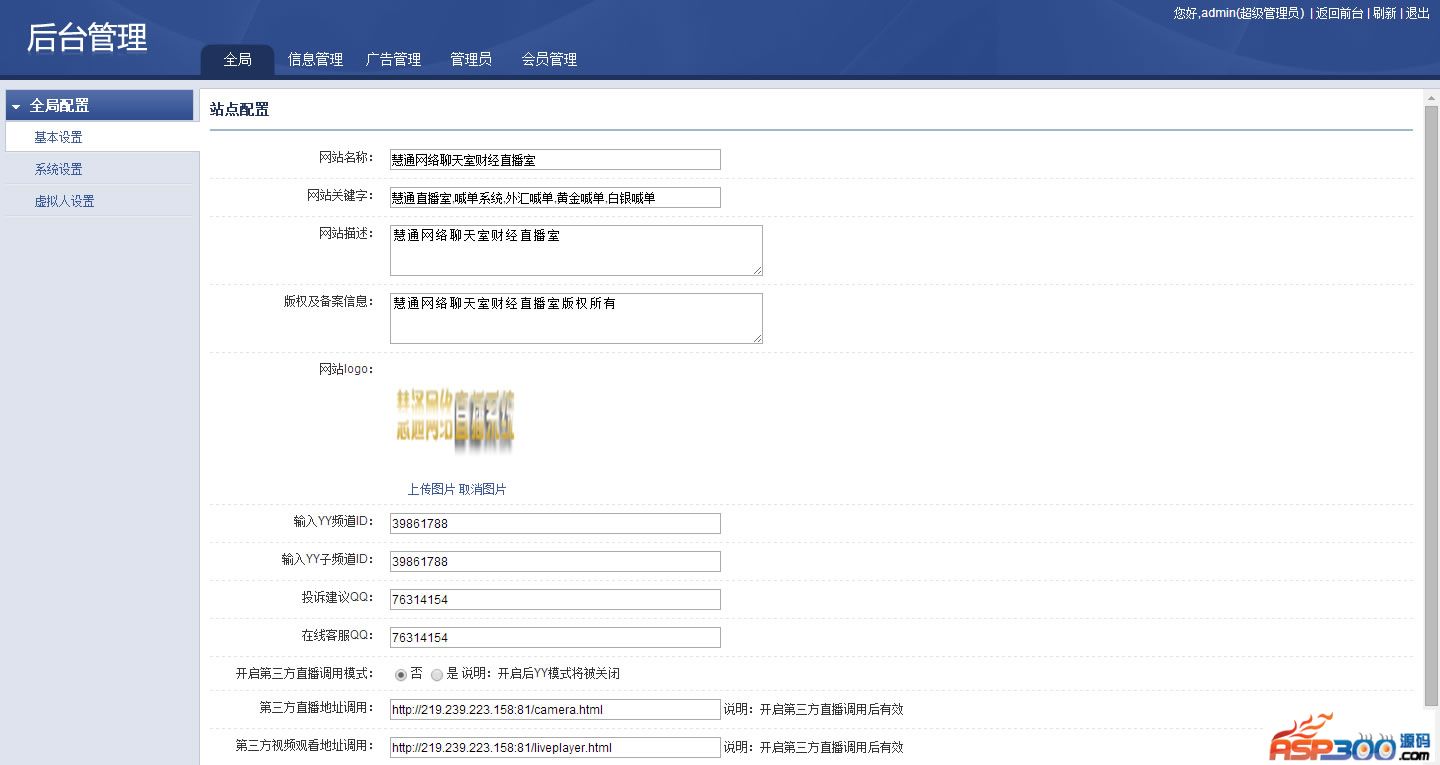This screenshot has height=765, width=1440.
Task: Open the 信息管理 tab
Action: pos(315,60)
